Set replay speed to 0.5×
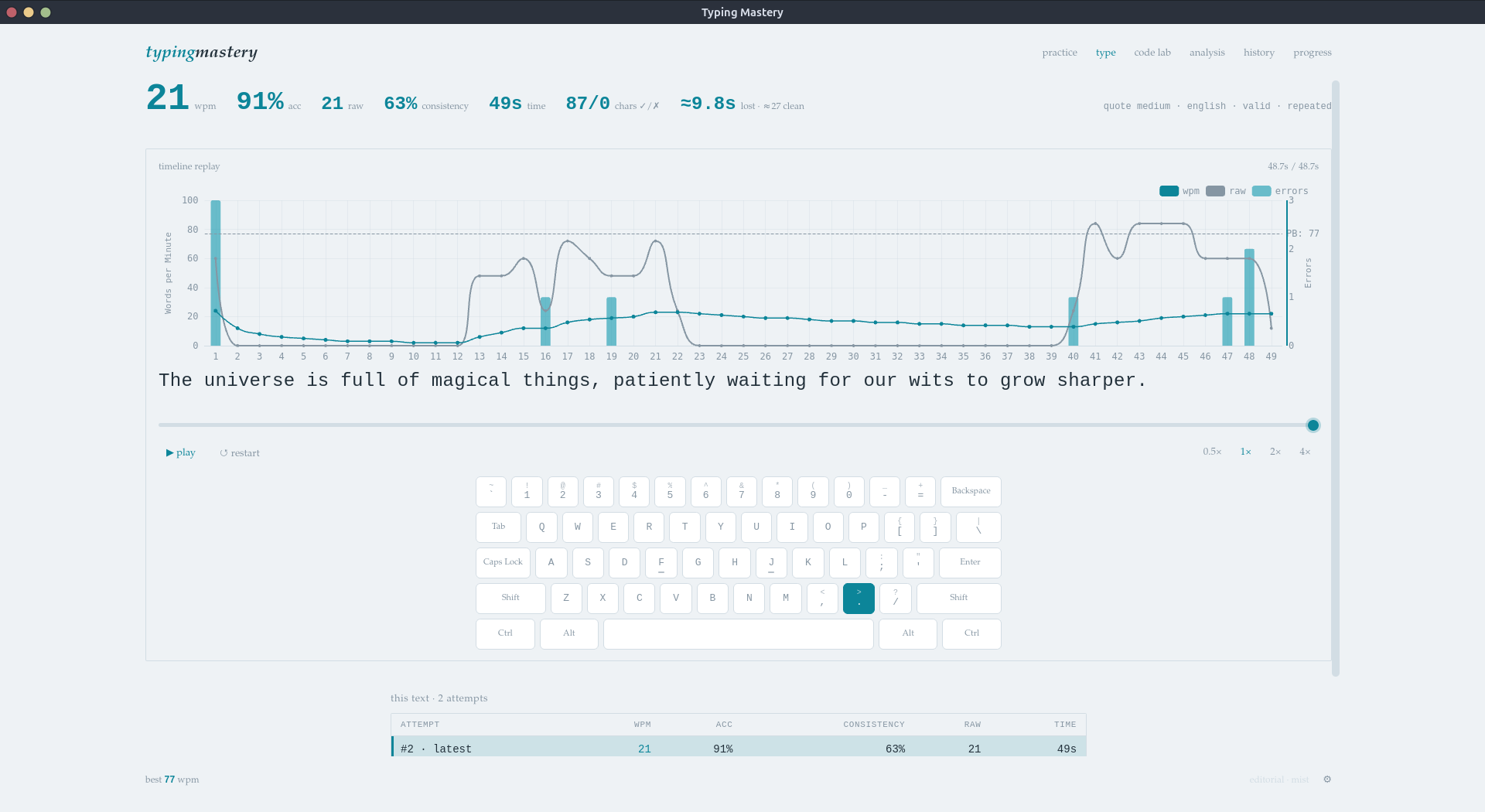The width and height of the screenshot is (1485, 812). coord(1212,452)
